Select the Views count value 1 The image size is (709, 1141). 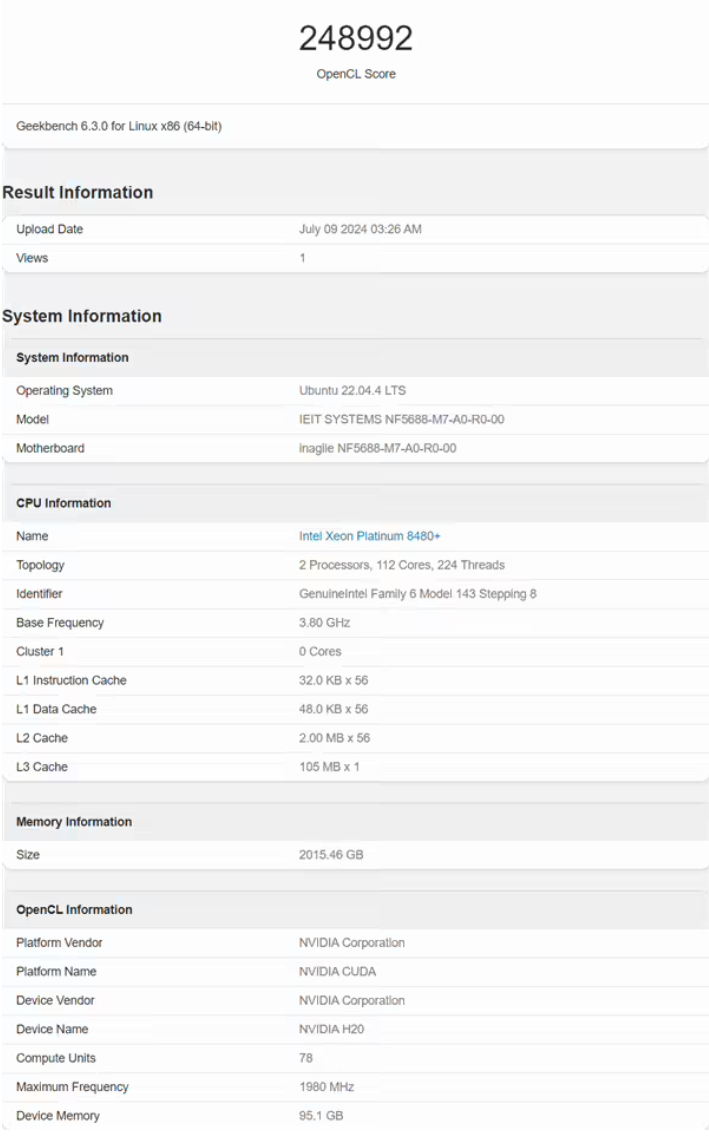(x=302, y=258)
